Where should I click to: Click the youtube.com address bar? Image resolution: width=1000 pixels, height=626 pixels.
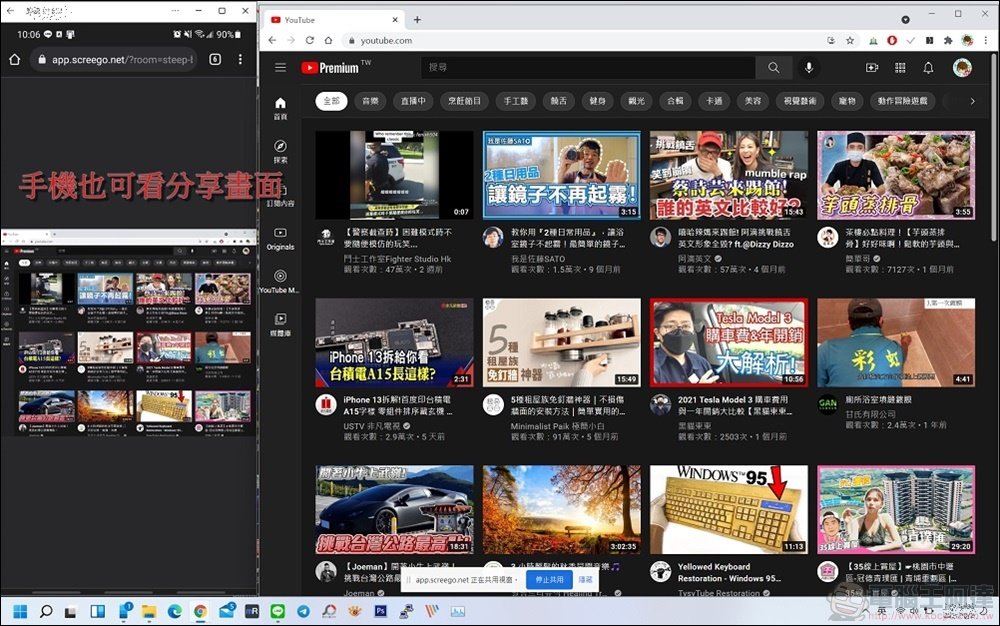pos(584,40)
